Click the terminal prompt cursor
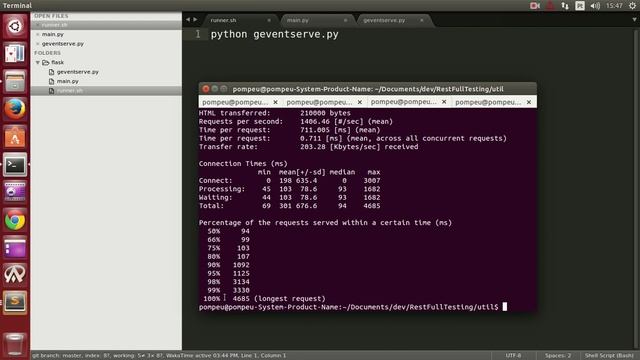This screenshot has height=360, width=640. tap(505, 307)
